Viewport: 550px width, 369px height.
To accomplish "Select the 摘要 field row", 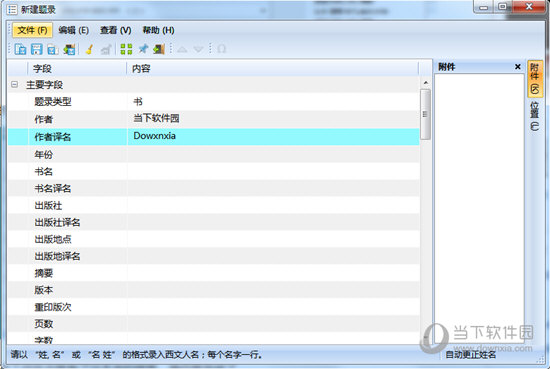I will click(214, 273).
